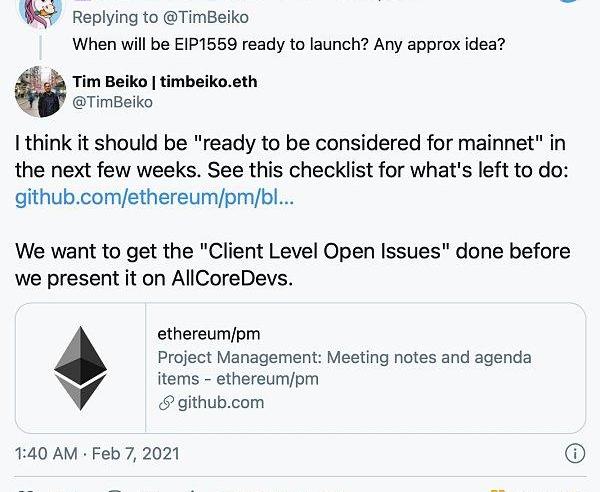Screen dimensions: 600x492
Task: Click the tweet text mentioning AllCoreDevs
Action: 155,278
